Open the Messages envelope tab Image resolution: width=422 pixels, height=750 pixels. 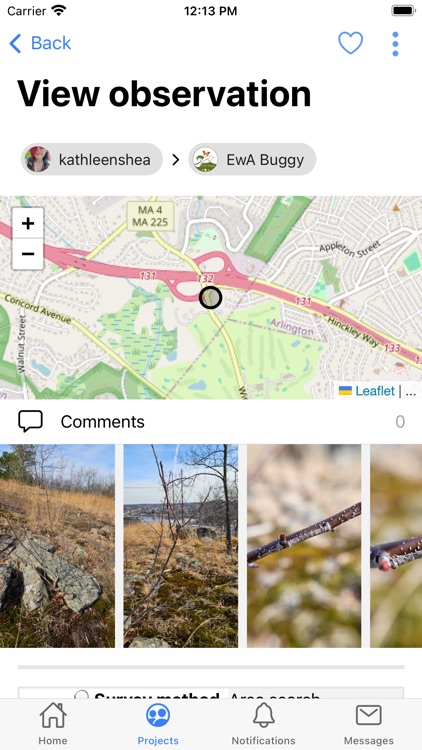[369, 724]
